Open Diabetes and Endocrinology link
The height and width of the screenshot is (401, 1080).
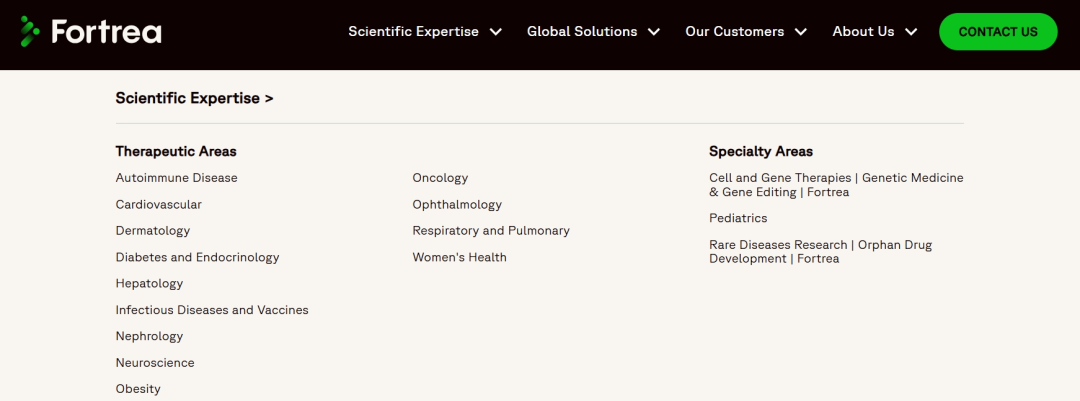(197, 257)
